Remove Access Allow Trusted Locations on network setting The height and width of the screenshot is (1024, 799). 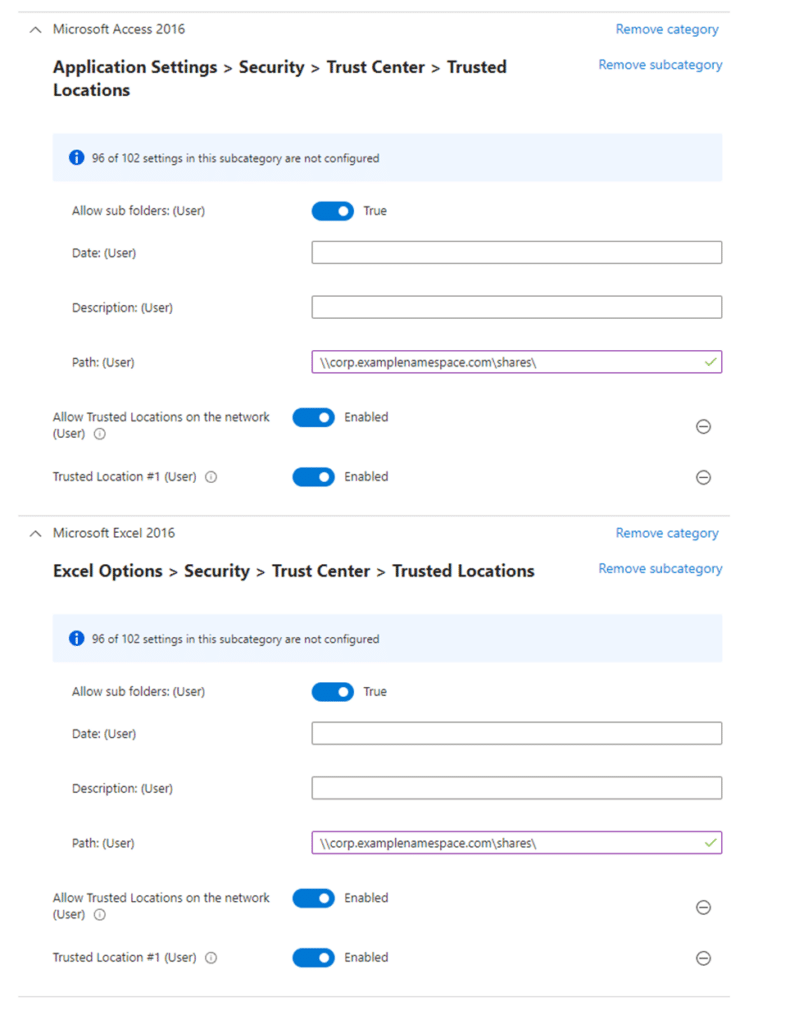tap(703, 426)
